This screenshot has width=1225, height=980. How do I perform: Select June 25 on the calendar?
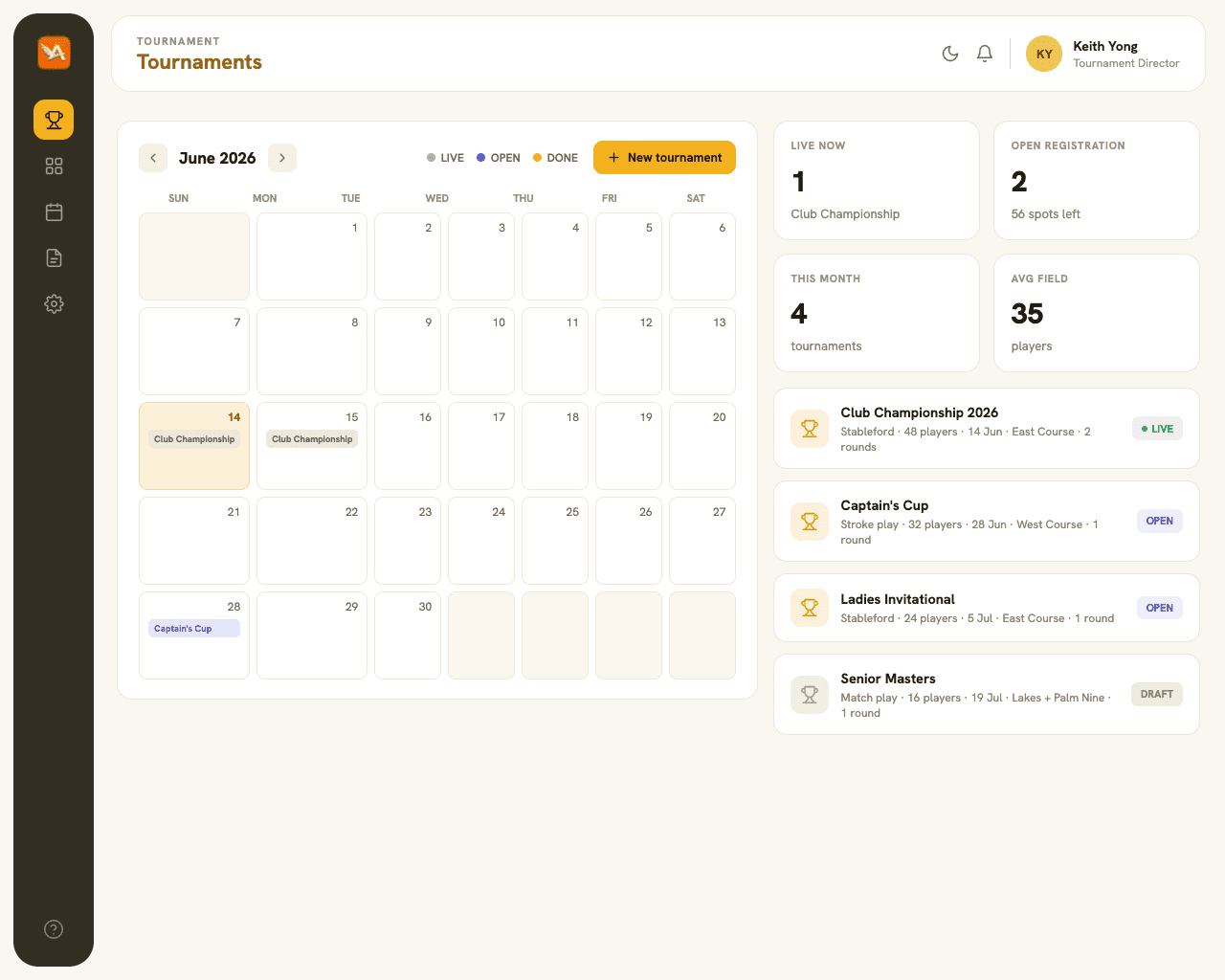point(555,541)
